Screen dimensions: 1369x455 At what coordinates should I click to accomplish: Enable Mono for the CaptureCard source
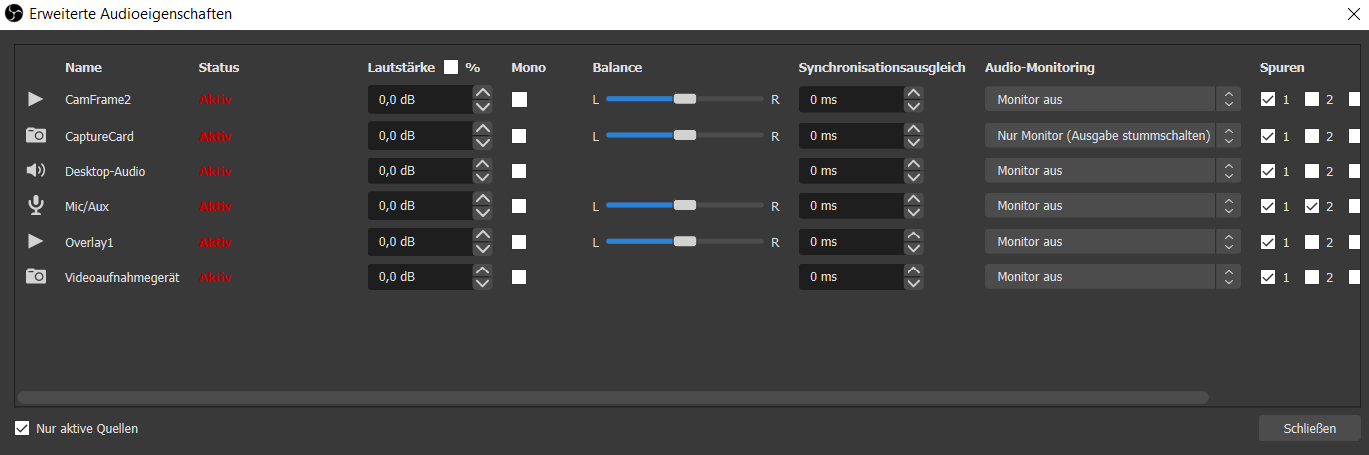point(519,135)
